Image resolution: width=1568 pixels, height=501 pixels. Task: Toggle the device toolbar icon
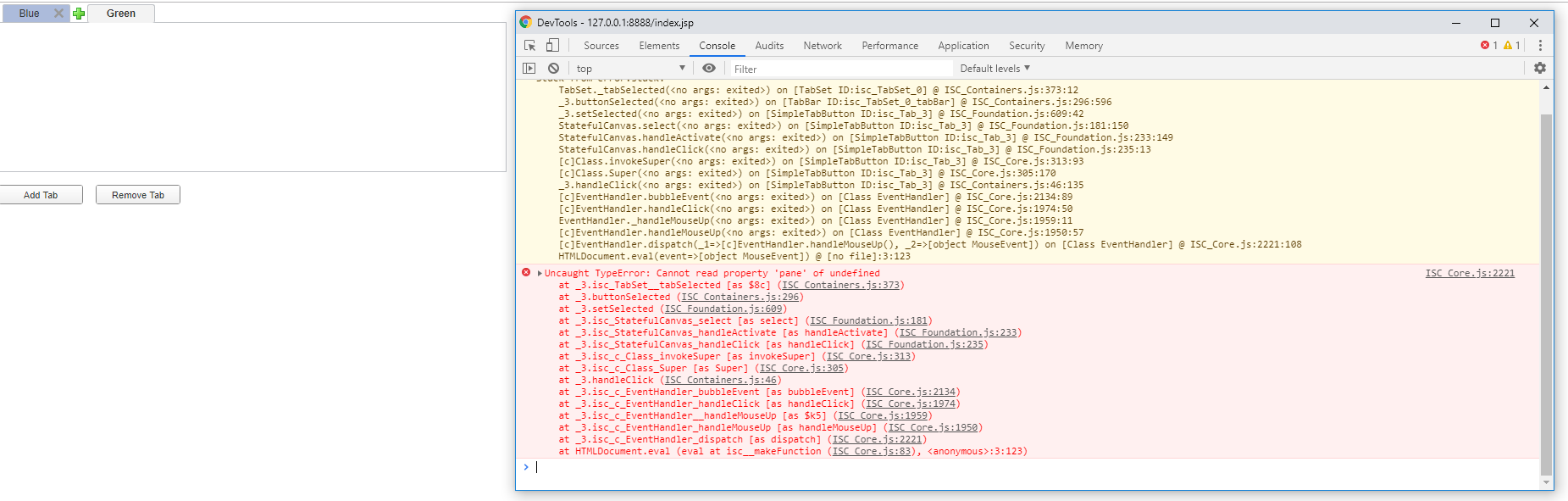pyautogui.click(x=552, y=46)
